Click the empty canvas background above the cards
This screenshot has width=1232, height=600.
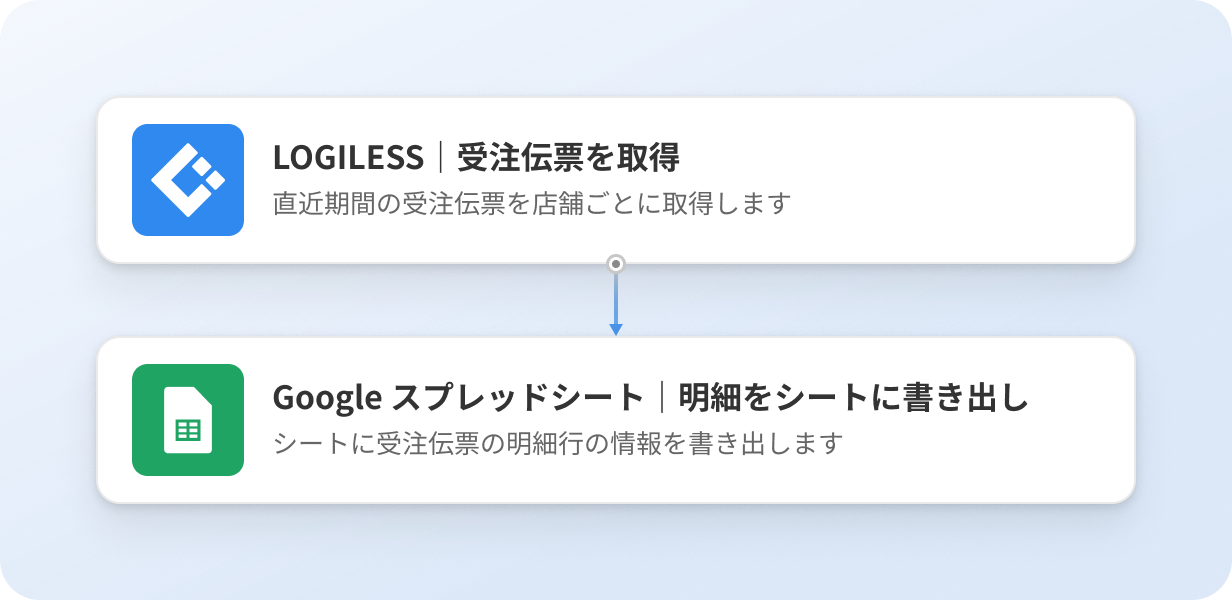click(616, 48)
